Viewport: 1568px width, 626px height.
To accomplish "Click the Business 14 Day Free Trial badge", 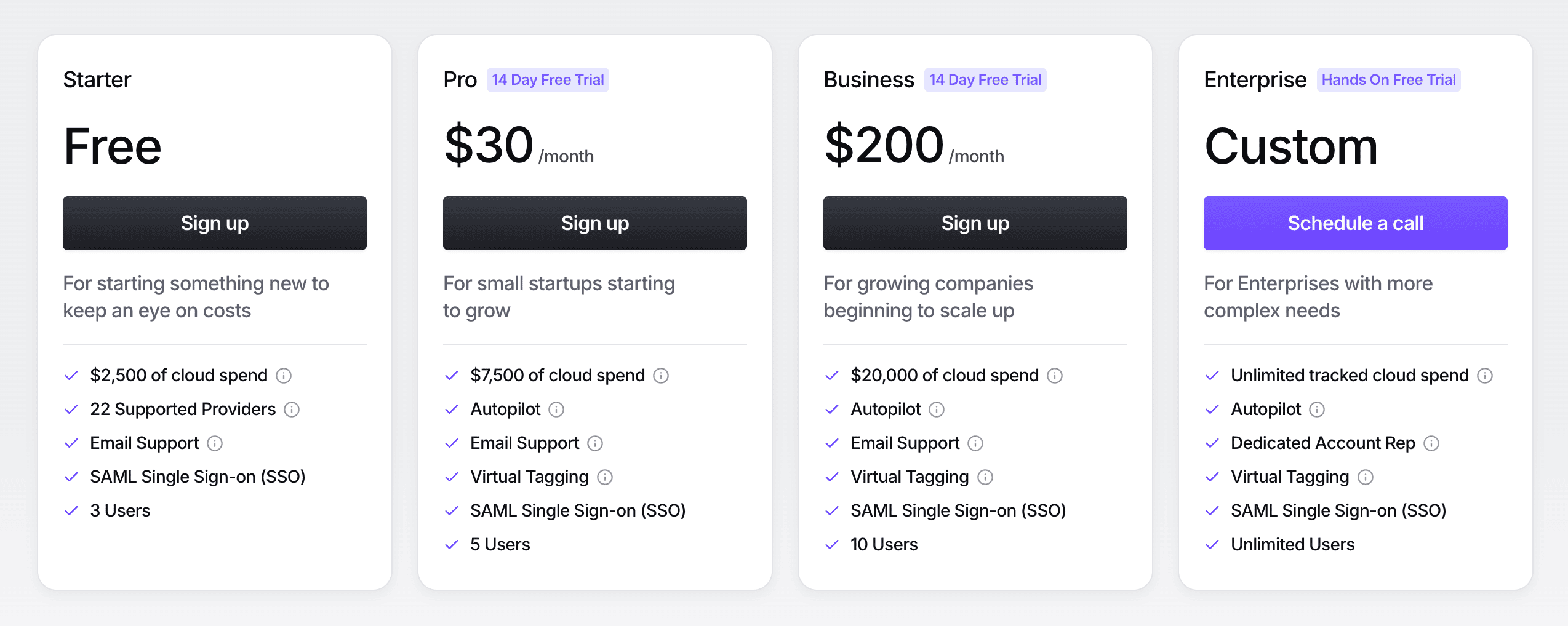I will (985, 79).
